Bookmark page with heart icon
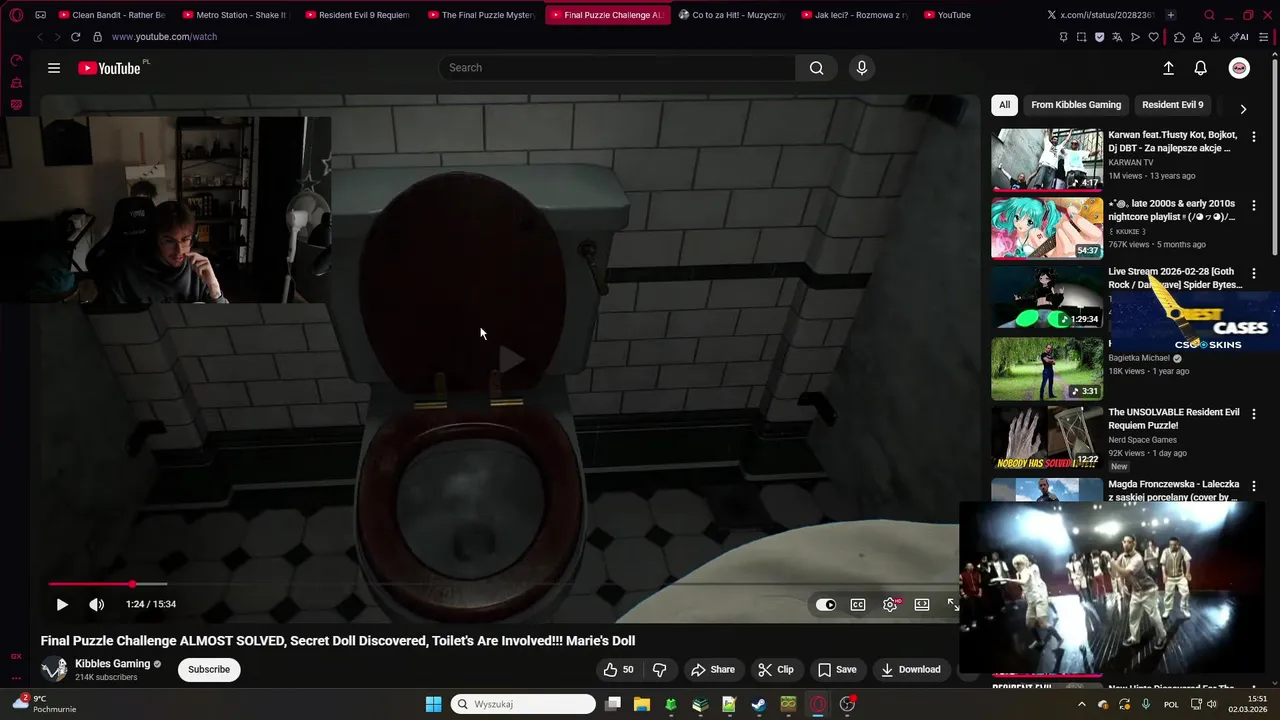Image resolution: width=1280 pixels, height=720 pixels. click(1153, 37)
